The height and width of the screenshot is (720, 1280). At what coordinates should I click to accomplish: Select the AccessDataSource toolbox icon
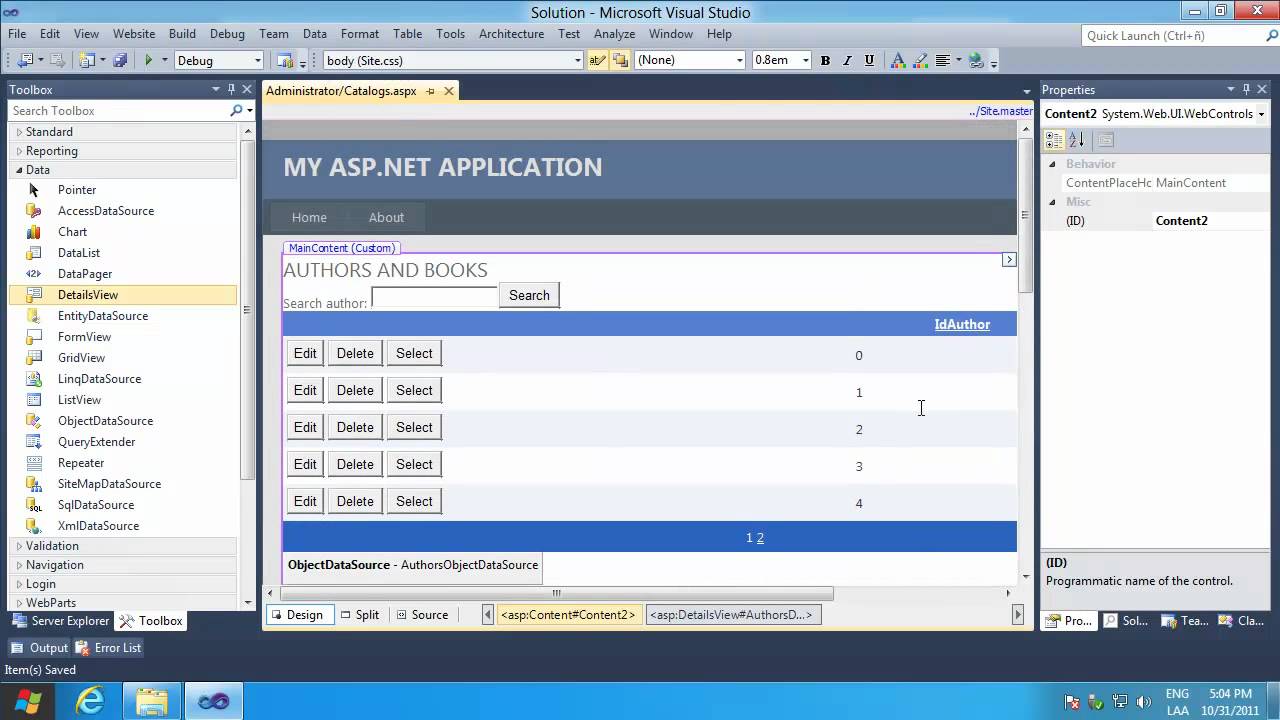[x=34, y=211]
